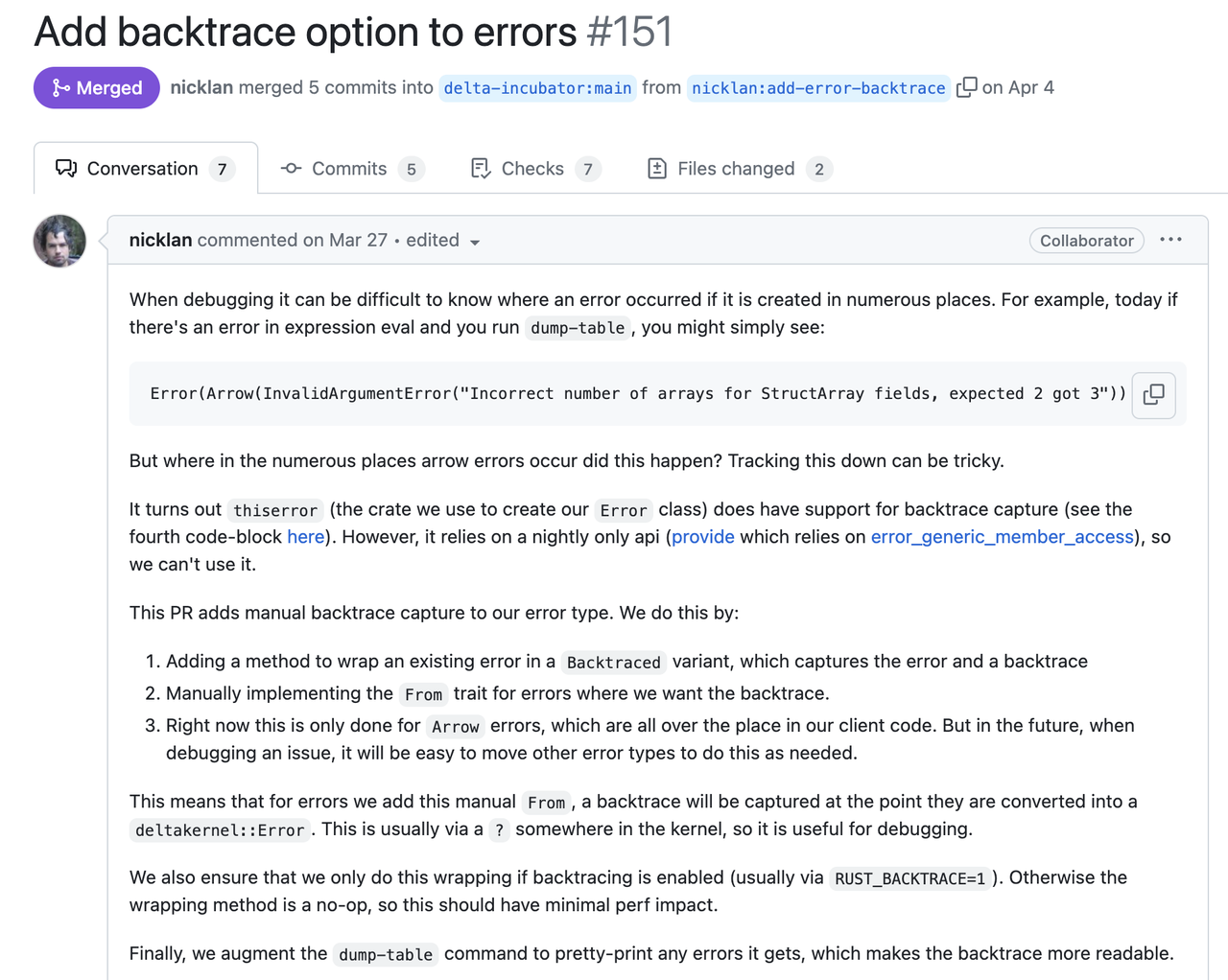1228x980 pixels.
Task: Follow the error_generic_member_access link
Action: [1002, 536]
